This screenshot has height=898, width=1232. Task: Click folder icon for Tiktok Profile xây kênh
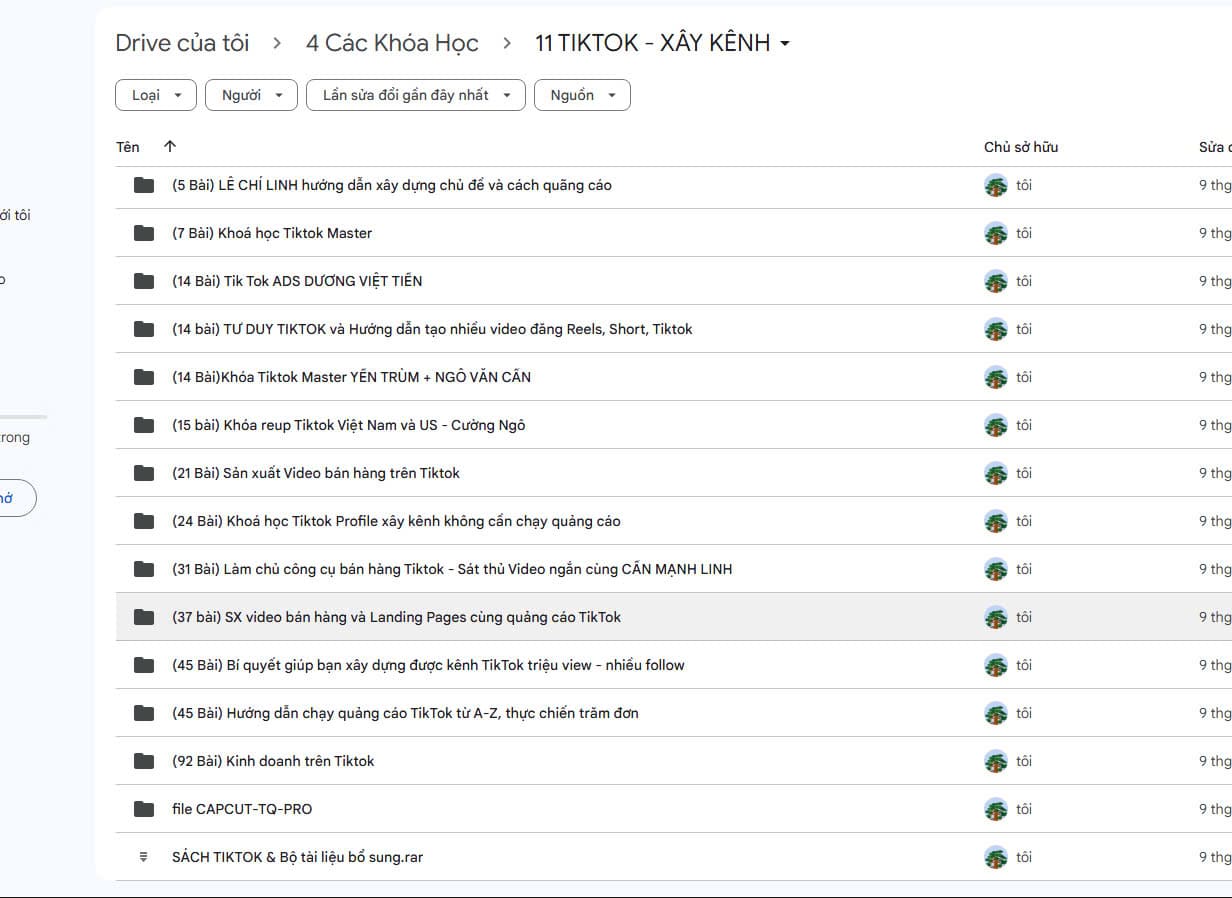(x=144, y=521)
